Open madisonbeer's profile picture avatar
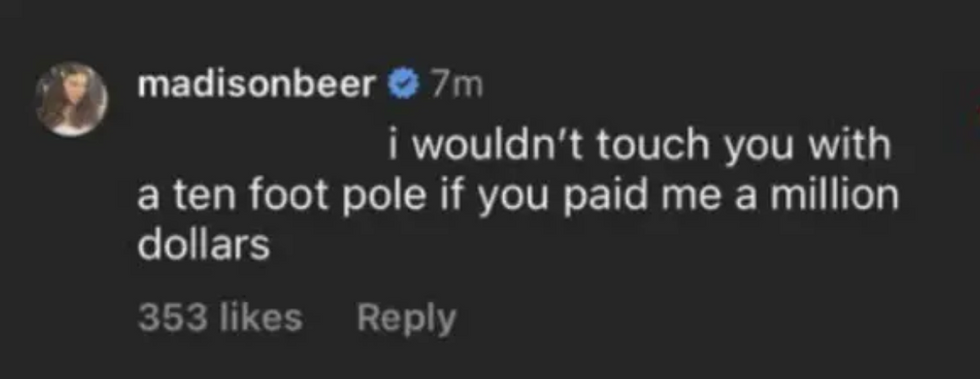Image resolution: width=980 pixels, height=379 pixels. [71, 99]
